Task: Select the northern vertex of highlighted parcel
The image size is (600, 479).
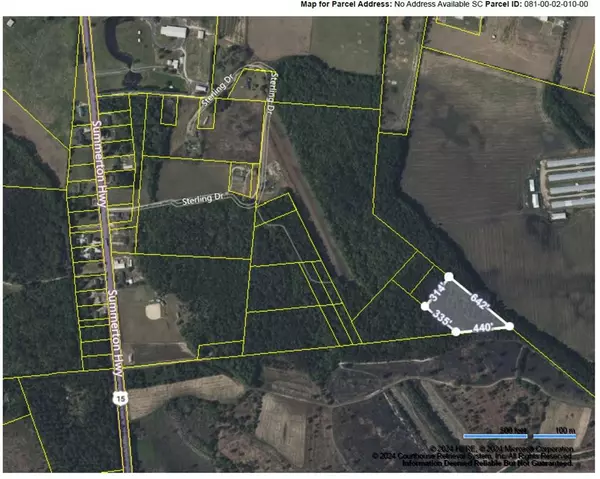Action: coord(449,277)
